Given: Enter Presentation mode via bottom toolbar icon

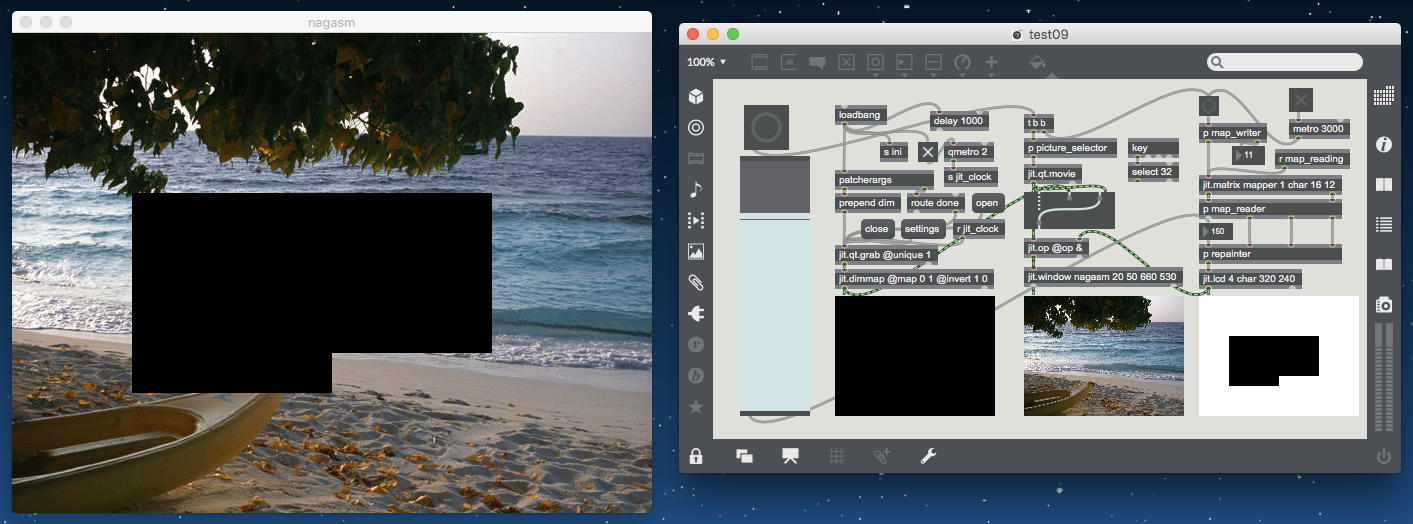Looking at the screenshot, I should tap(790, 456).
